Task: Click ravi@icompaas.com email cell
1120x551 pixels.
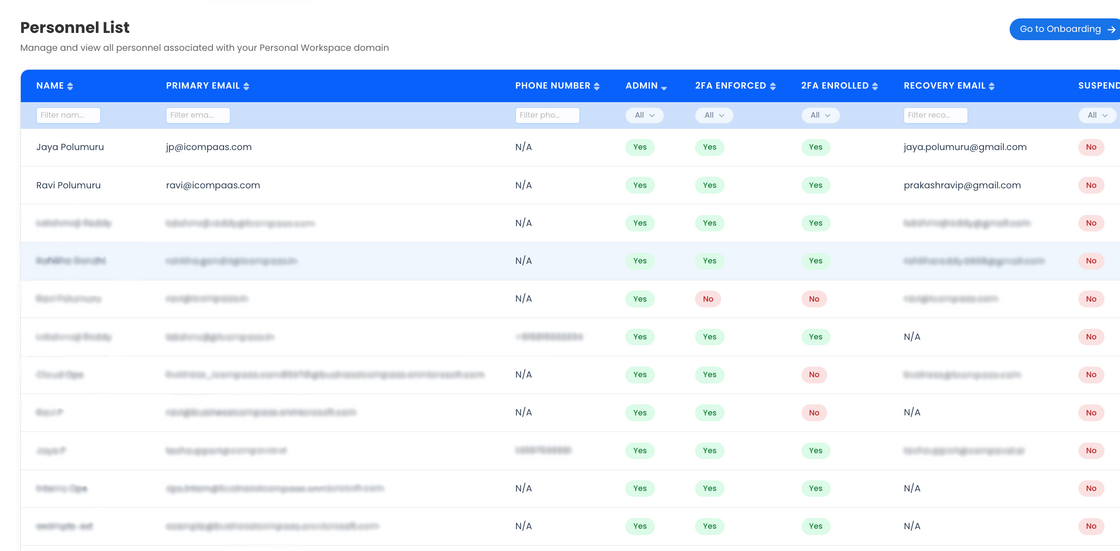Action: click(x=213, y=185)
